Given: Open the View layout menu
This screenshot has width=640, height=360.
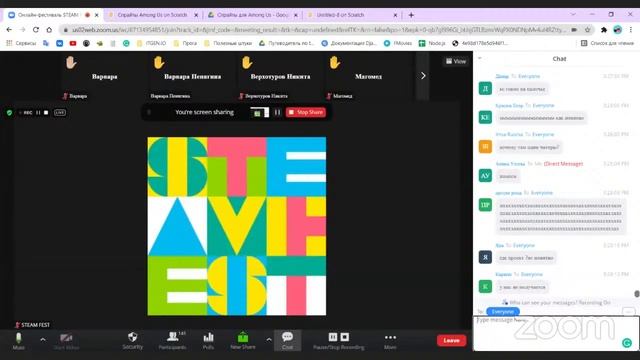Looking at the screenshot, I should (456, 61).
